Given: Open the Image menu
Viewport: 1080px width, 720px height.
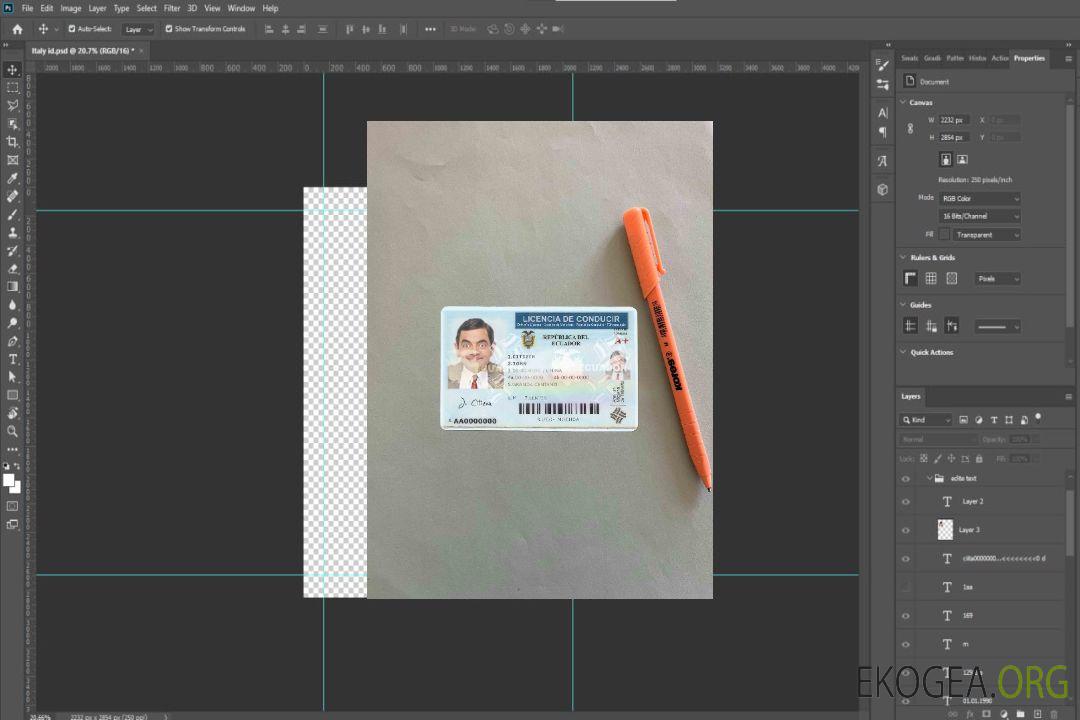Looking at the screenshot, I should pyautogui.click(x=70, y=8).
